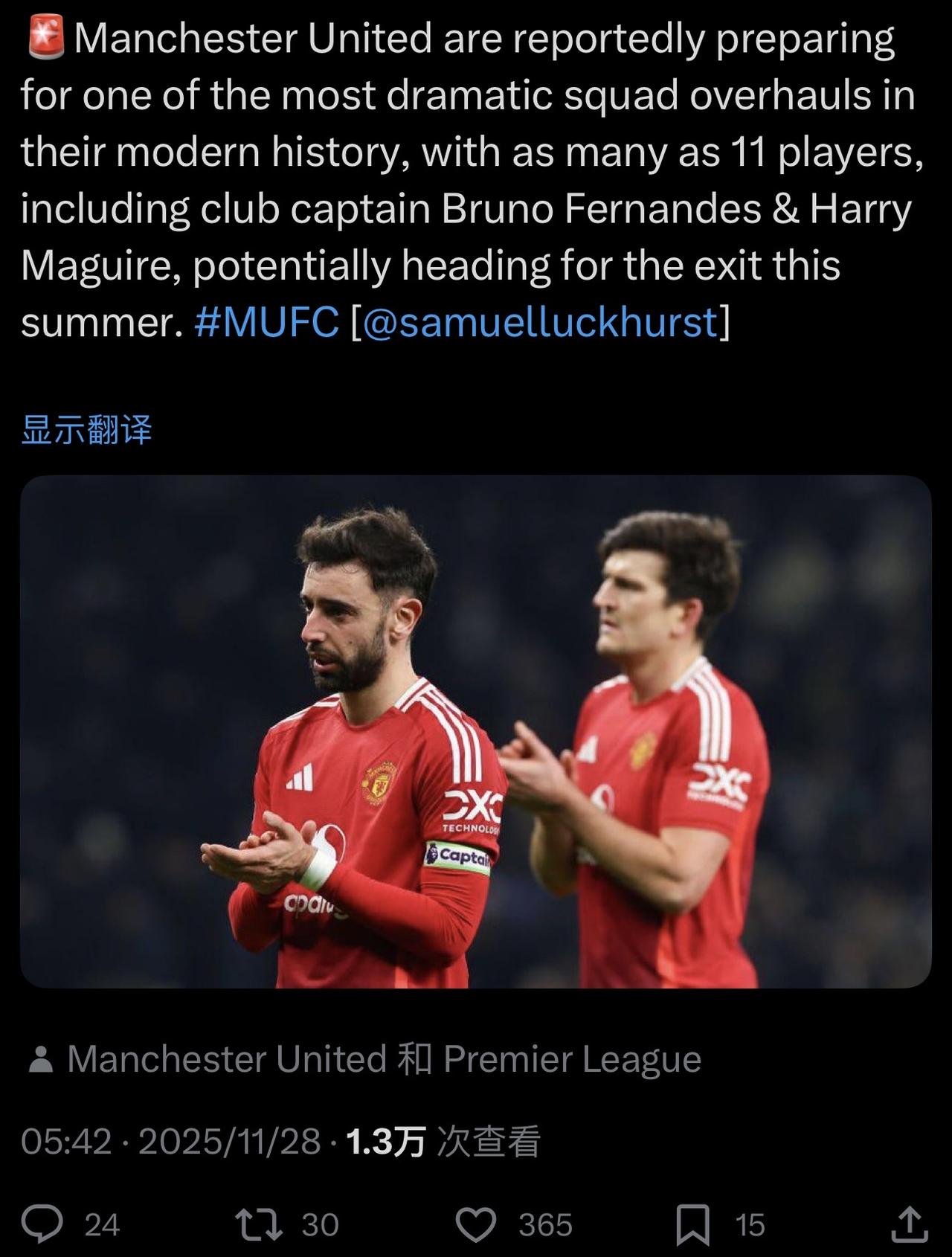This screenshot has width=952, height=1257.
Task: Click the like count 365
Action: coord(545,1225)
